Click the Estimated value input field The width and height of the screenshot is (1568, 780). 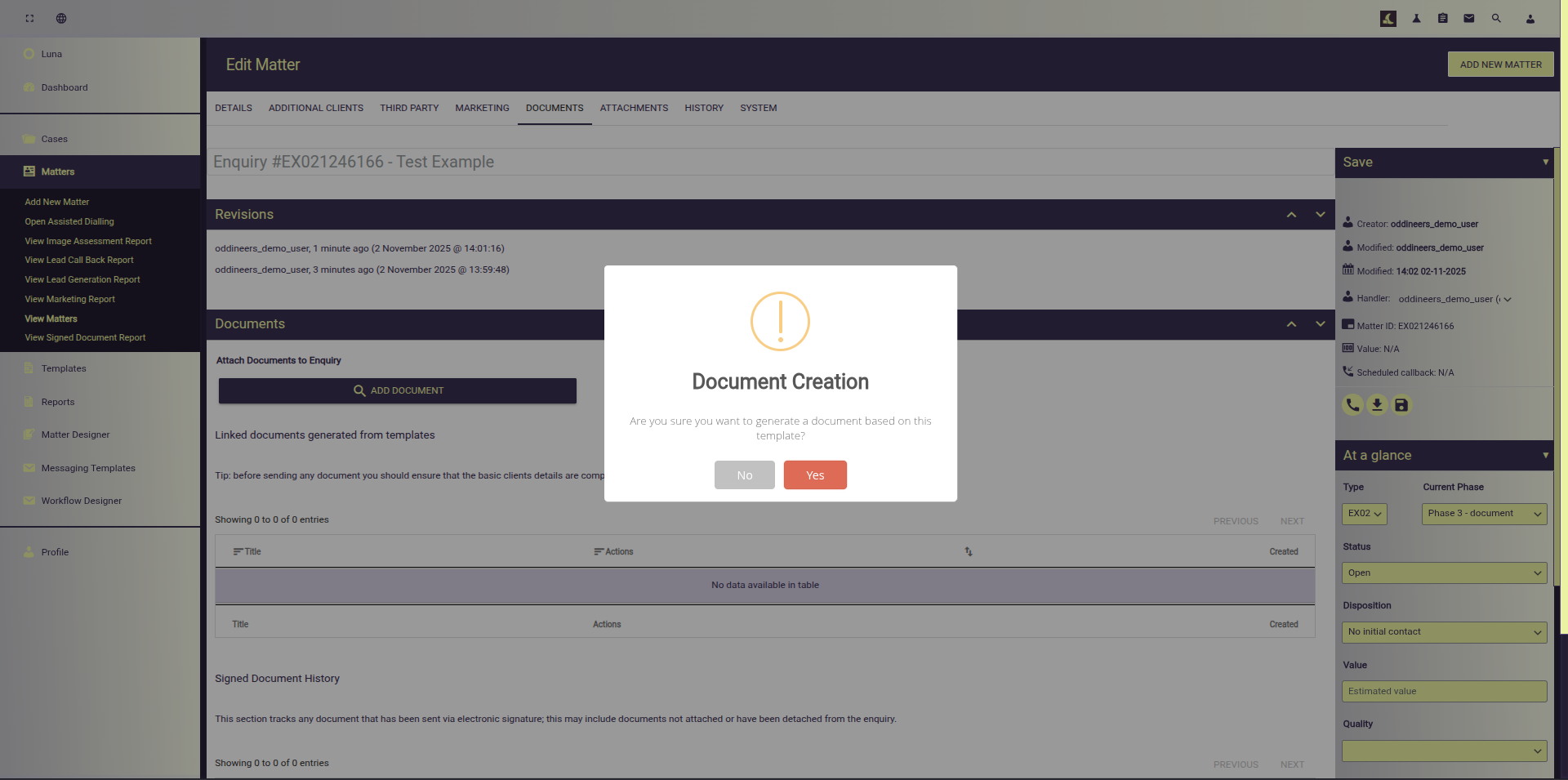click(x=1443, y=692)
